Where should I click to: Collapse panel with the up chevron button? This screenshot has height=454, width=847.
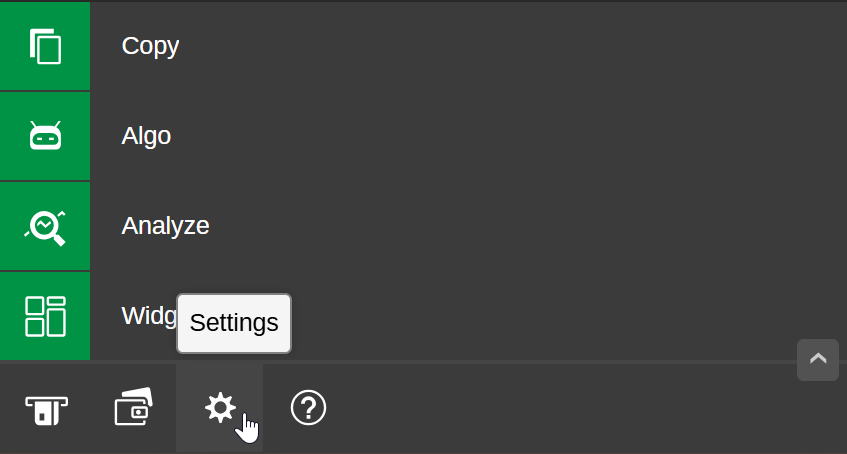[818, 360]
